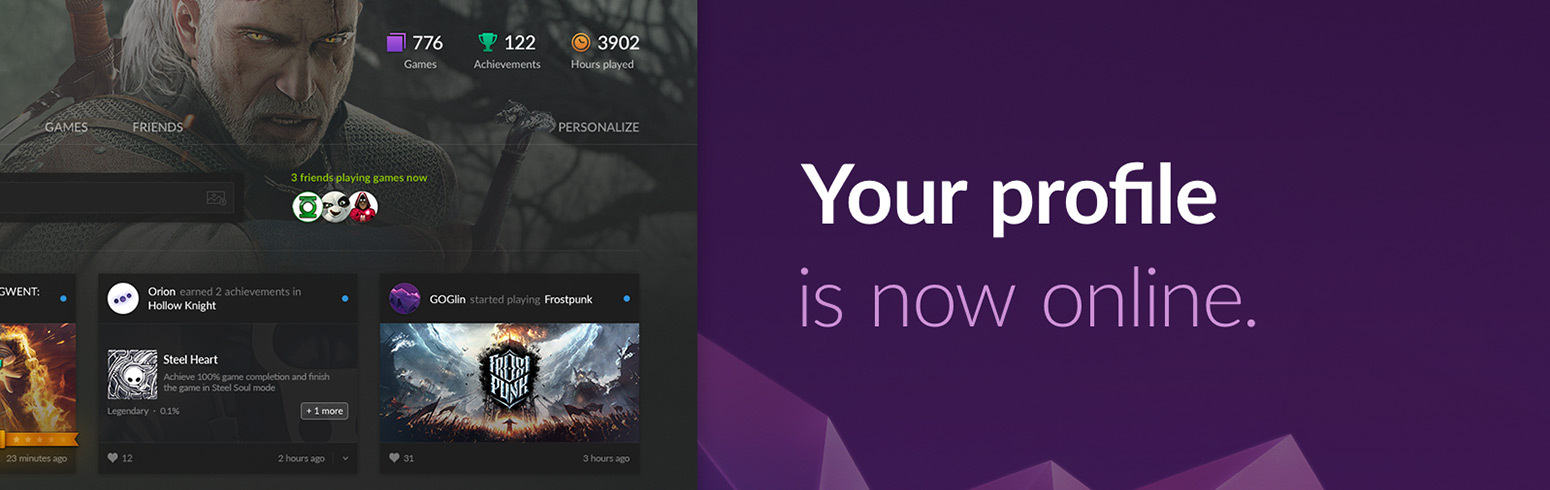Click the Steel Heart achievement icon
Screen dimensions: 1550x490
(x=132, y=374)
